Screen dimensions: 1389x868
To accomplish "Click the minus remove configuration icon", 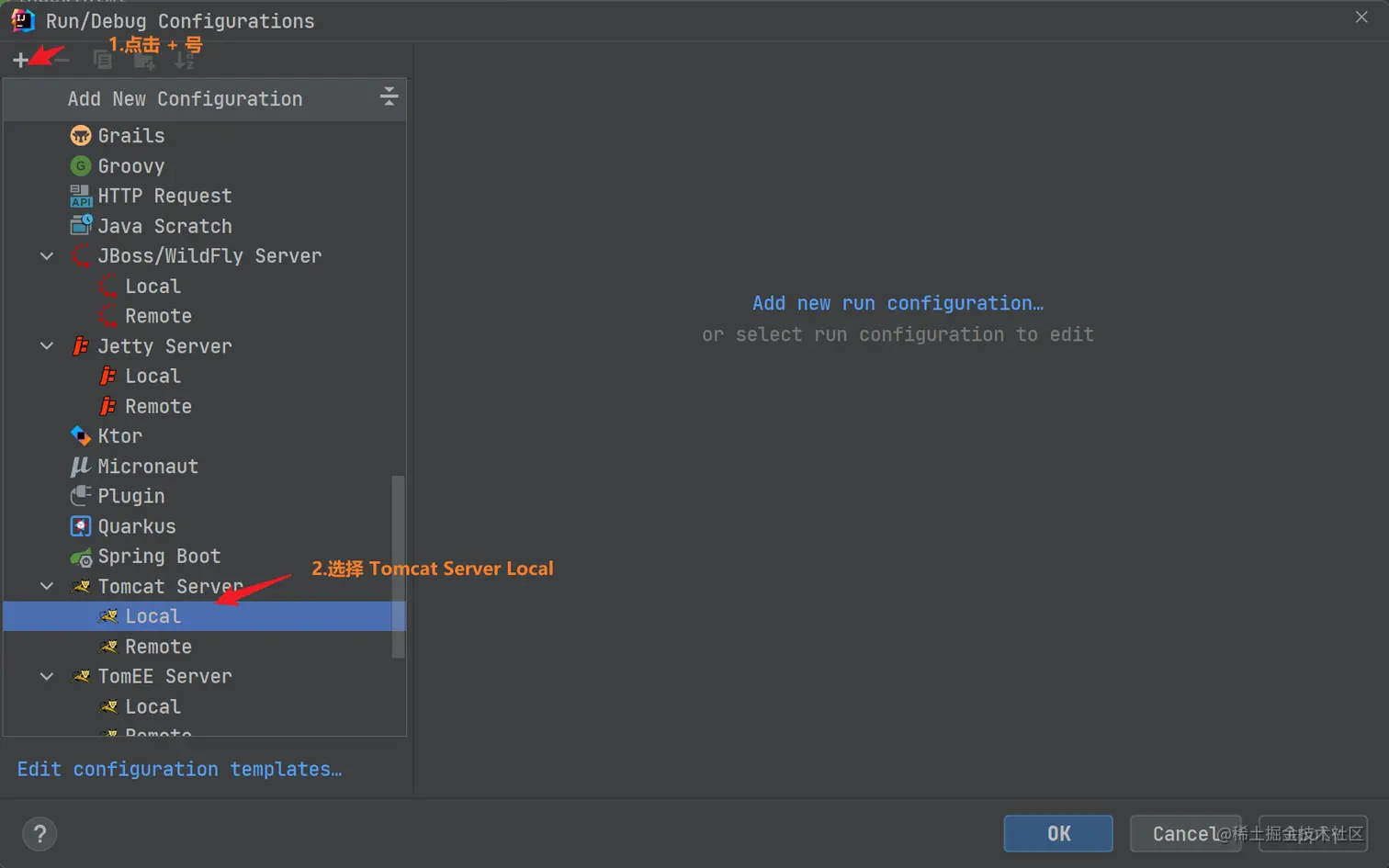I will click(x=62, y=60).
